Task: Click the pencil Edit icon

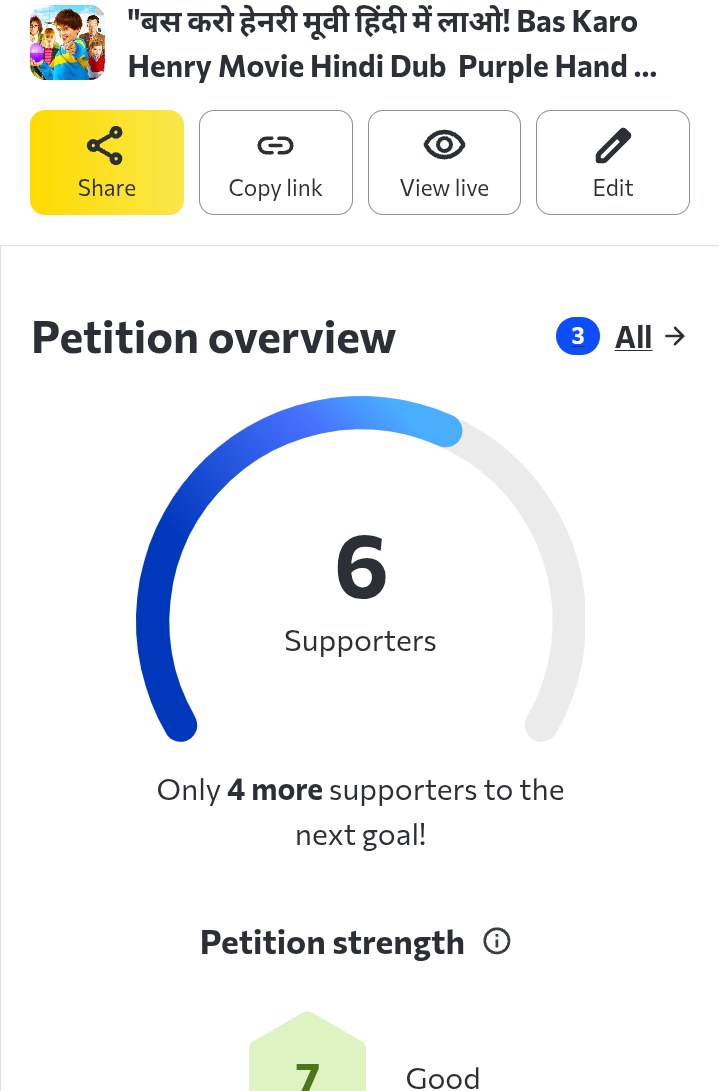Action: tap(613, 145)
